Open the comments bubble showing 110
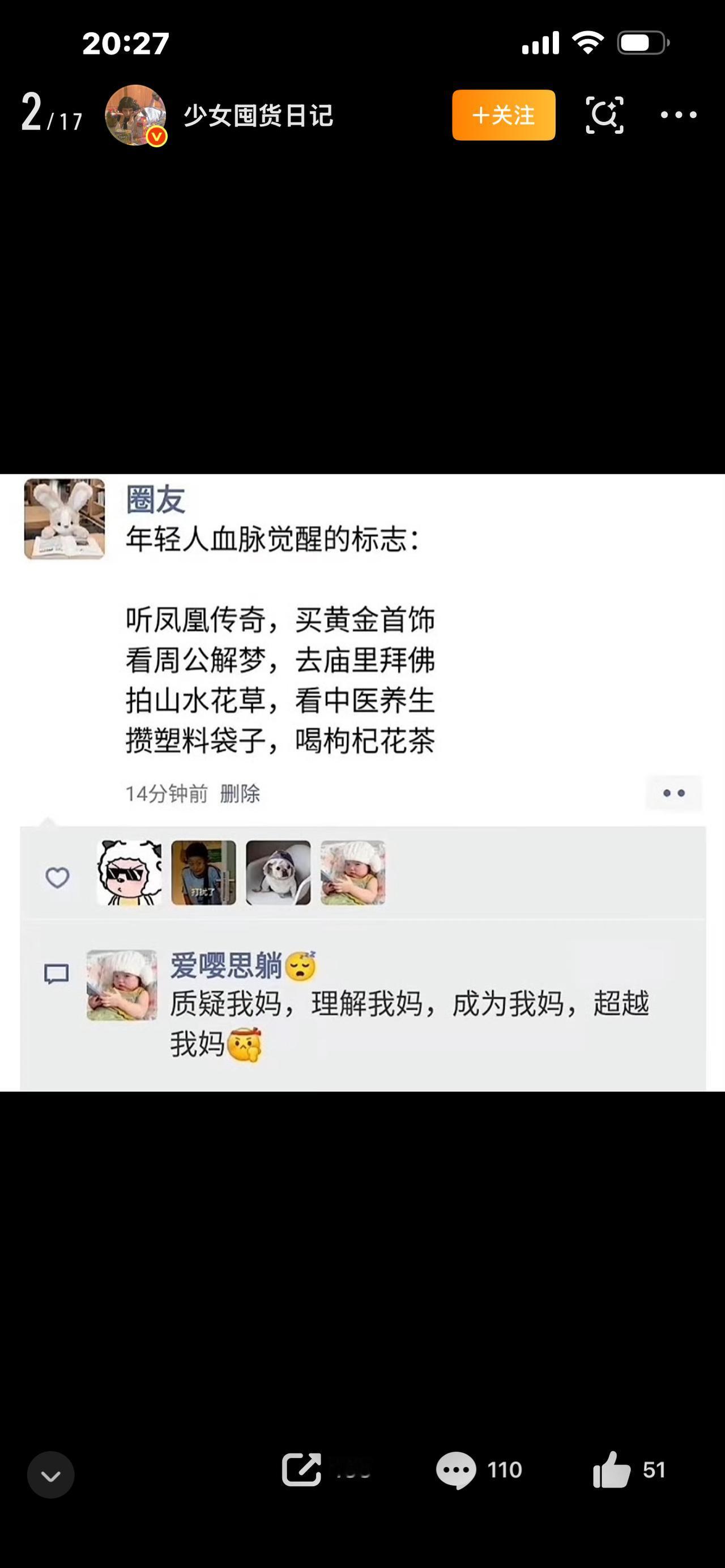This screenshot has height=1568, width=725. pos(479,1470)
